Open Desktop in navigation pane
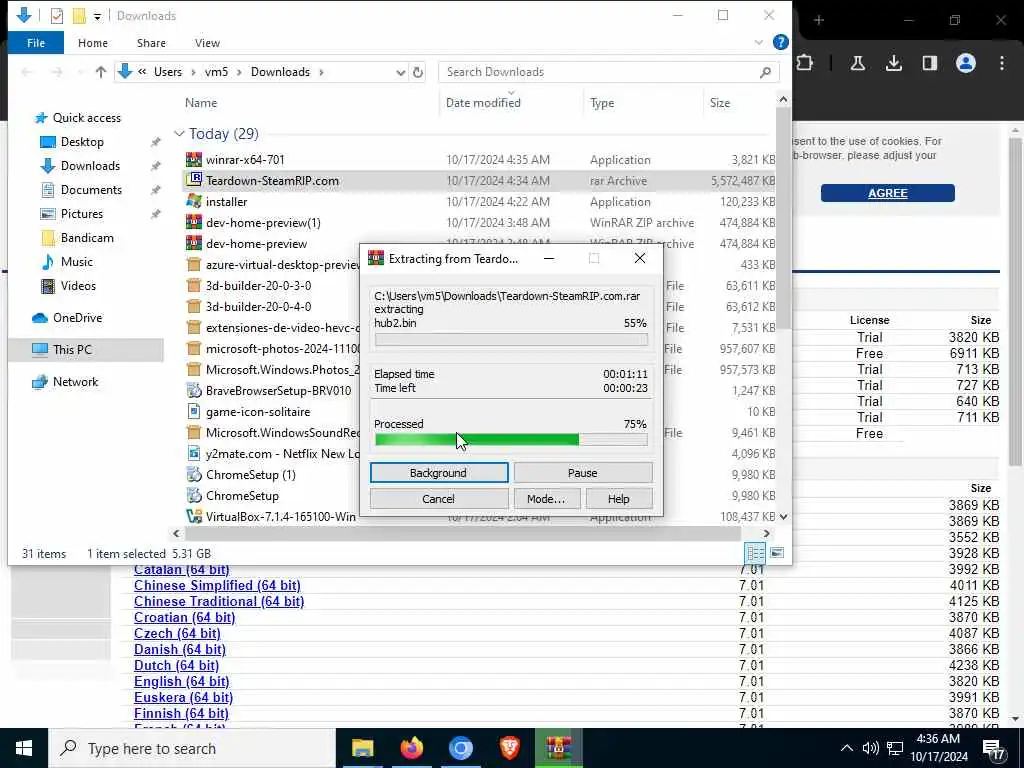 click(x=82, y=142)
